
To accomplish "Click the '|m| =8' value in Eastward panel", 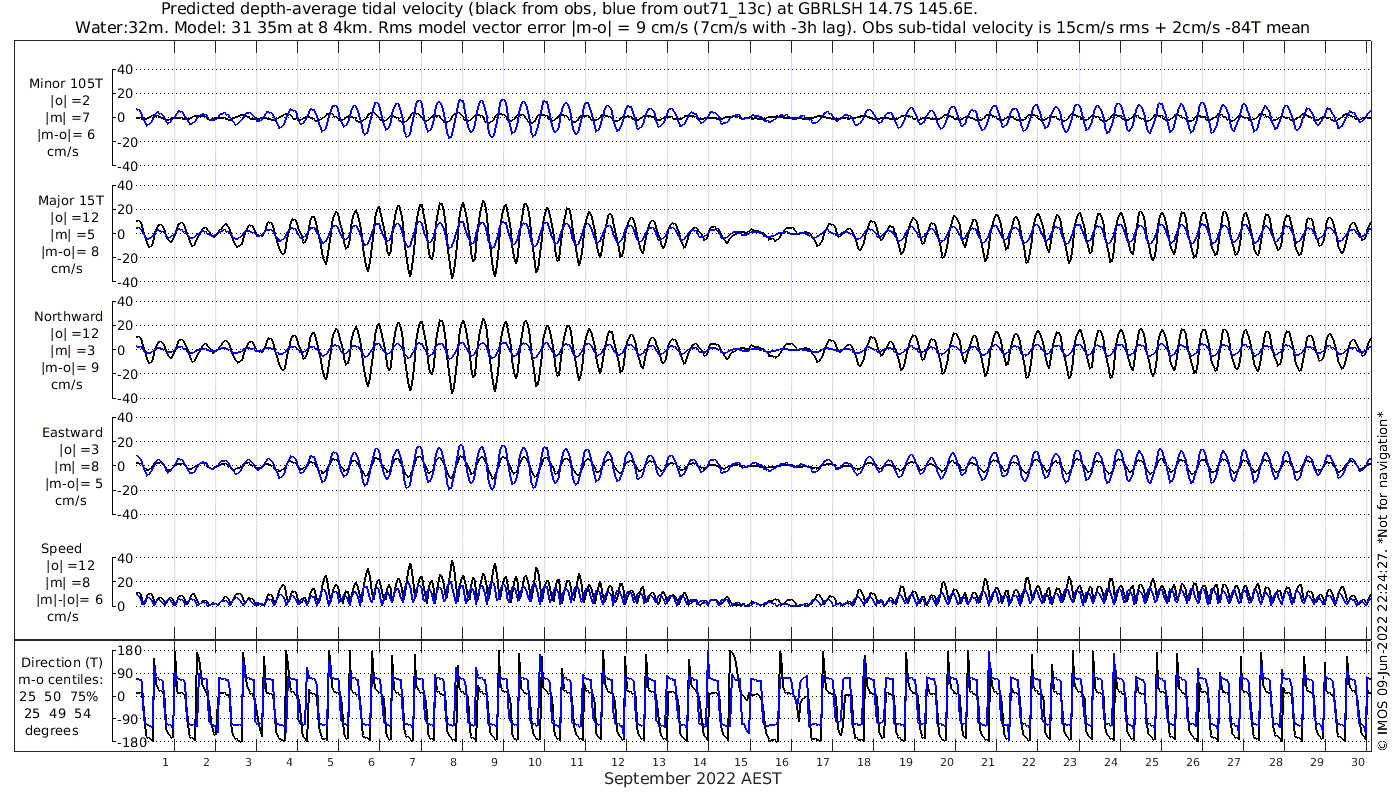I will tap(73, 466).
